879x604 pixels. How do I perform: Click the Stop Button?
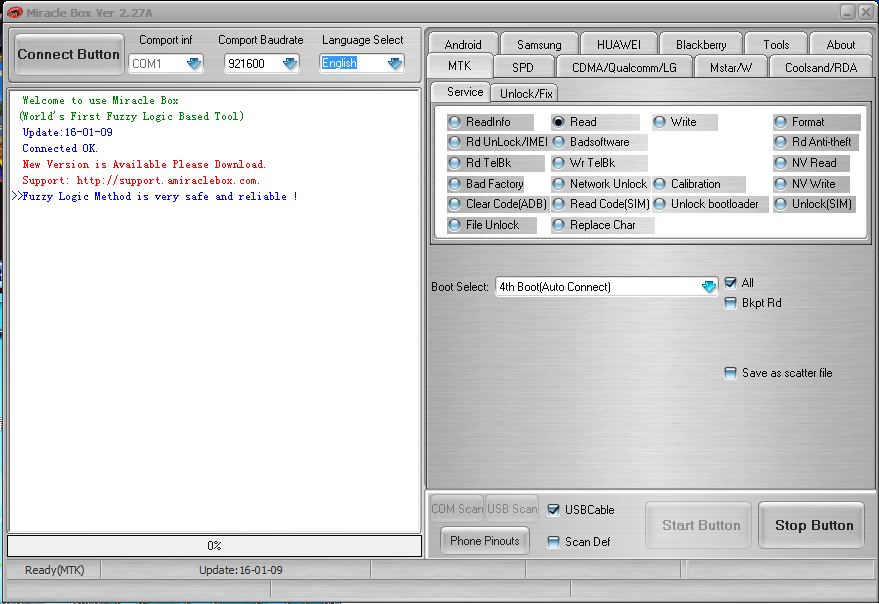813,525
